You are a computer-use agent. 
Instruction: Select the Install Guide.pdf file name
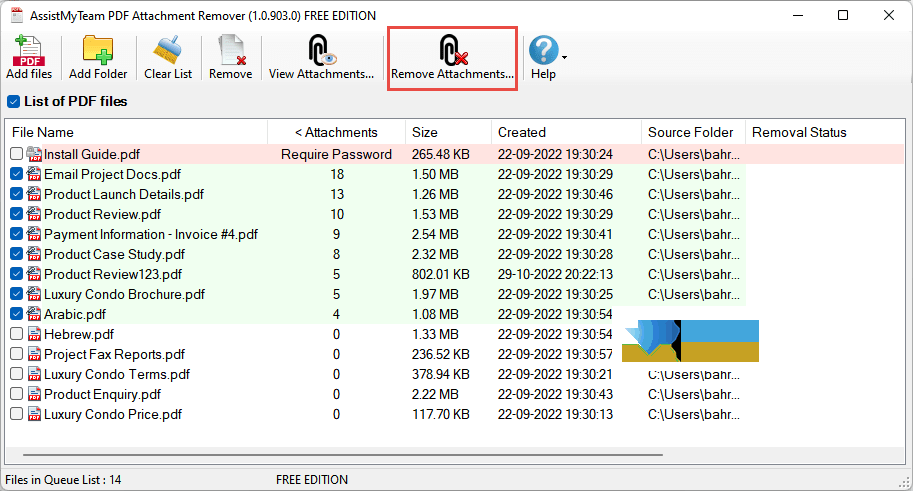point(92,154)
